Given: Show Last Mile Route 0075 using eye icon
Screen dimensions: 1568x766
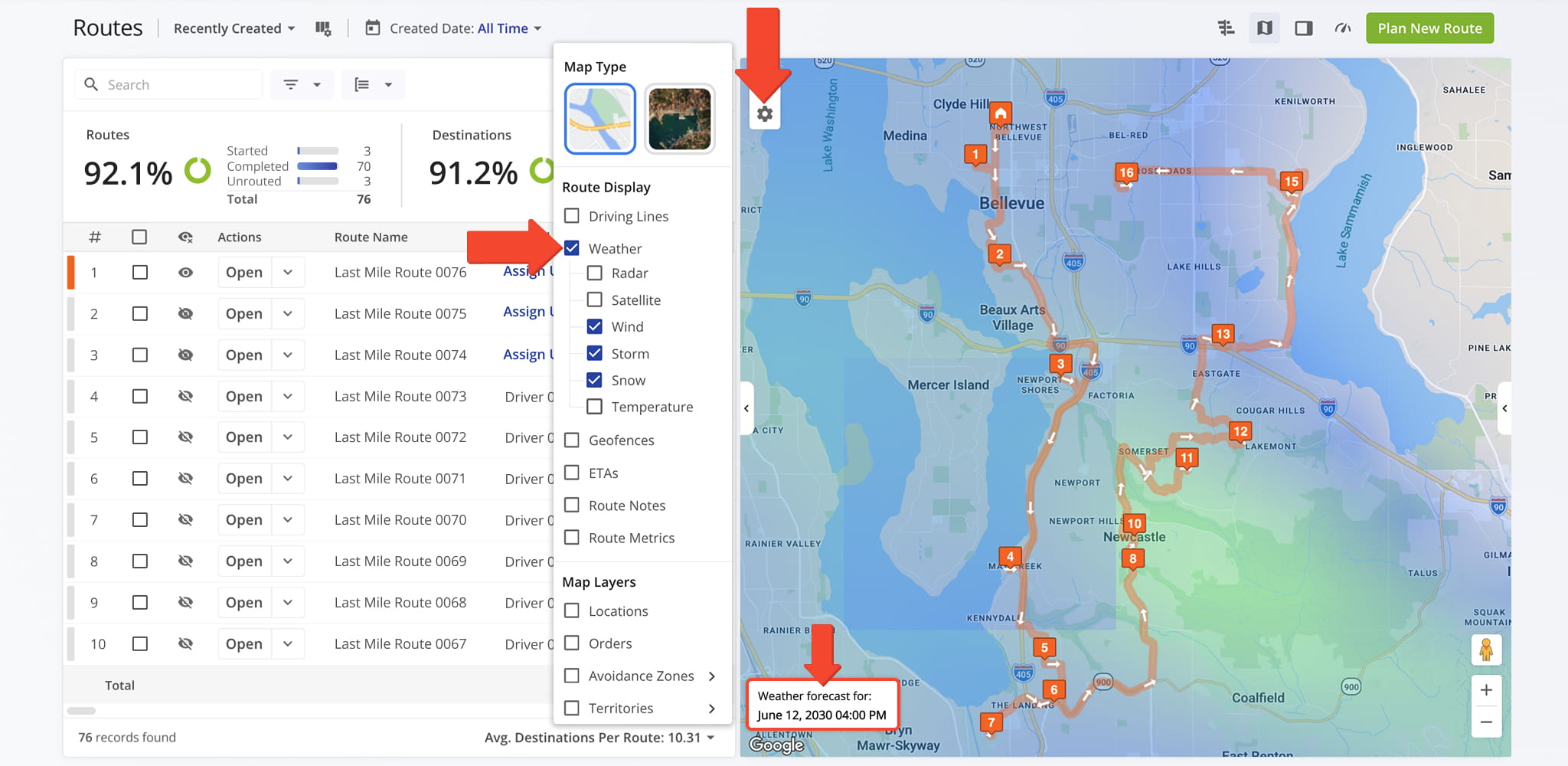Looking at the screenshot, I should coord(185,314).
